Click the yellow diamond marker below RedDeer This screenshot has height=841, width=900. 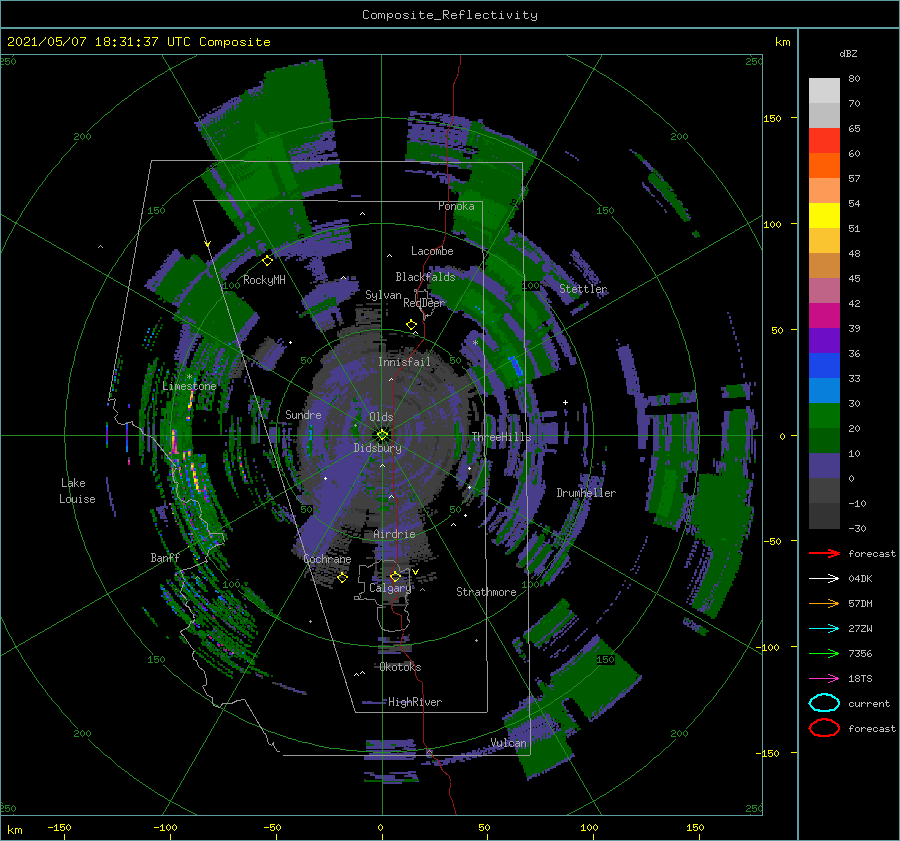point(411,325)
